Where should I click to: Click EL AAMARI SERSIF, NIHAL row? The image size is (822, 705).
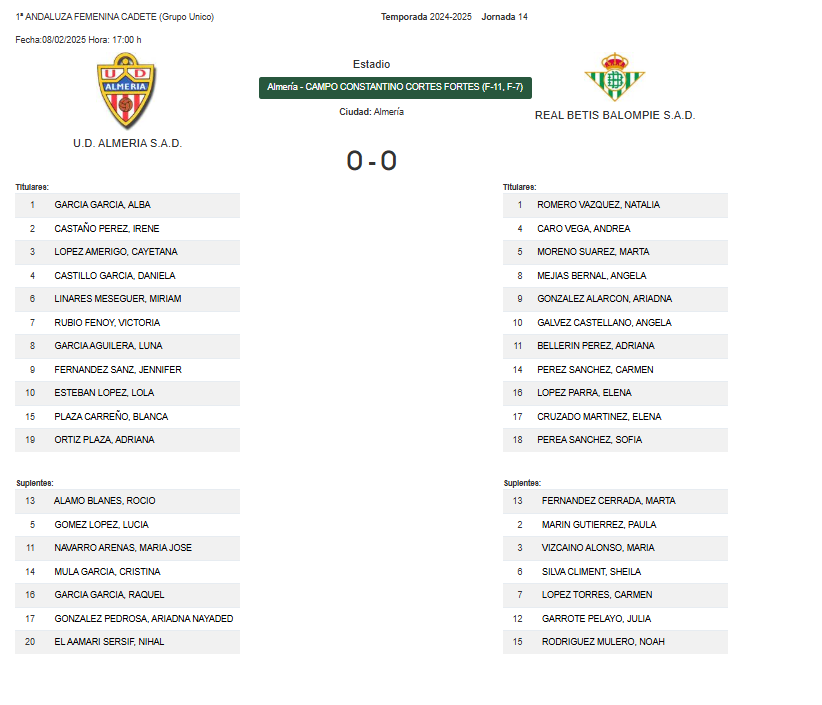point(127,642)
